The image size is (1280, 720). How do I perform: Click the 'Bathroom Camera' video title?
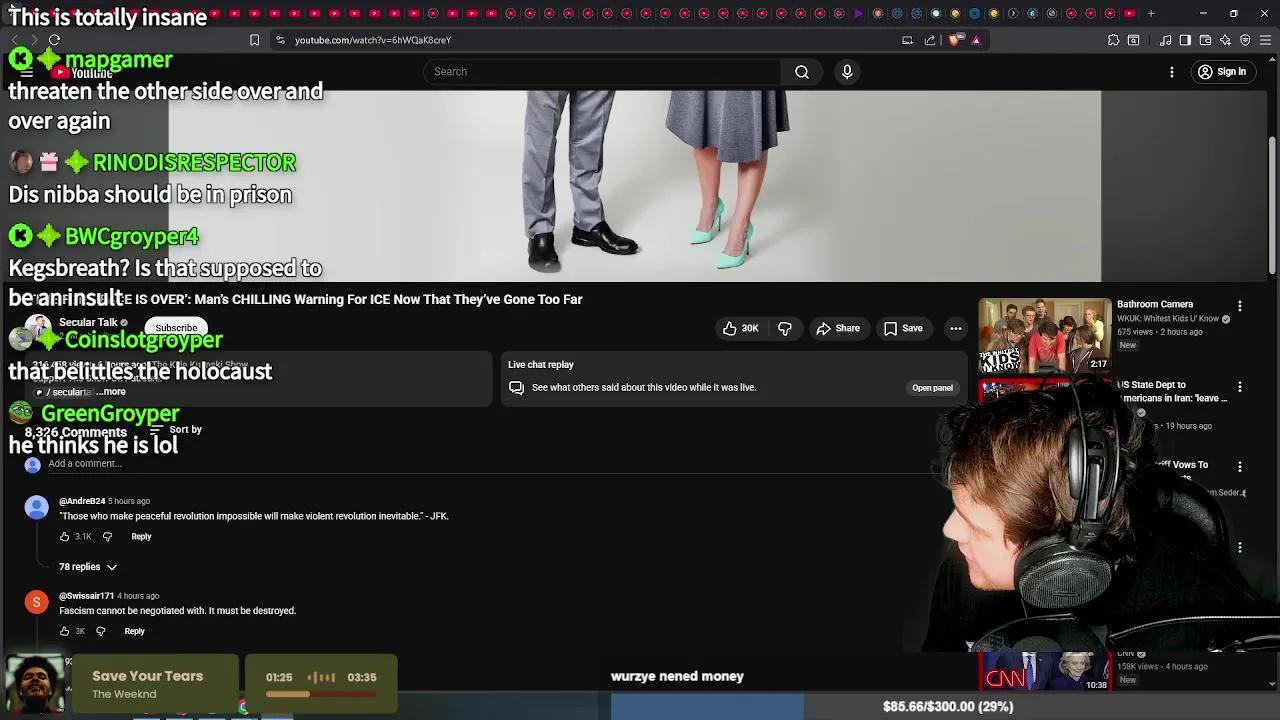coord(1155,304)
